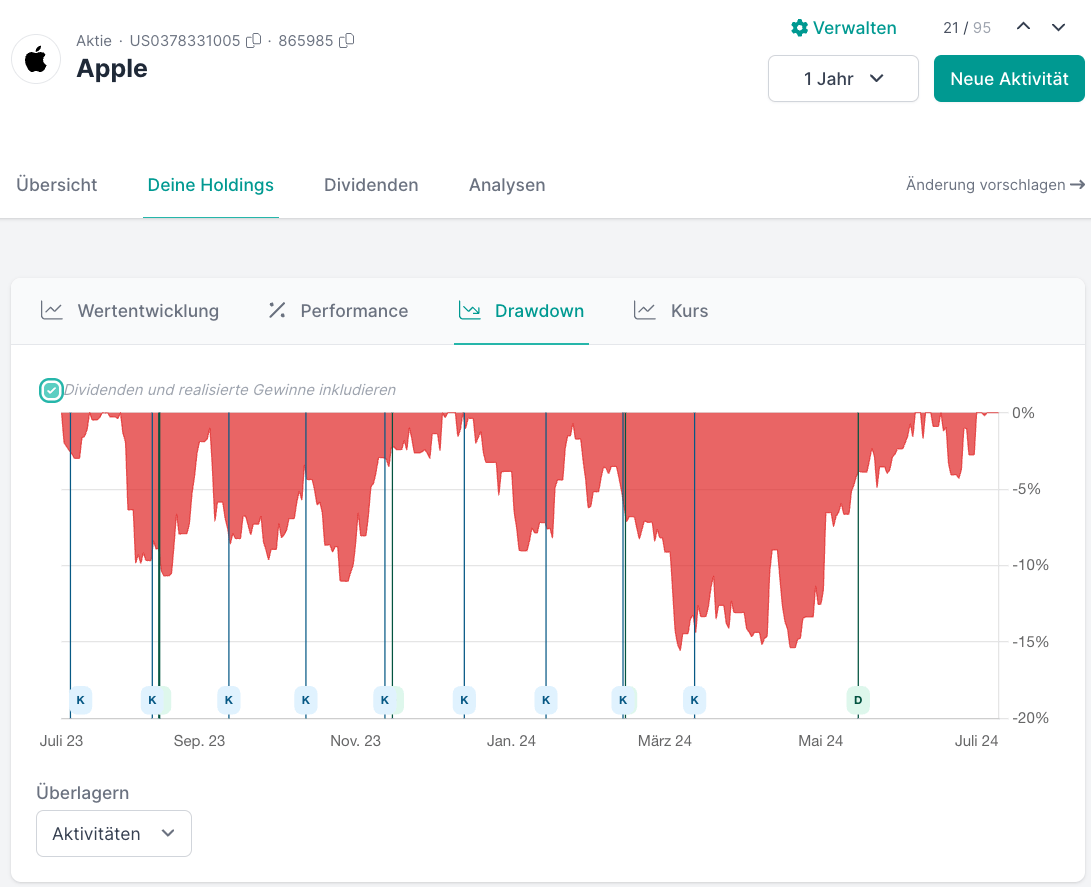The height and width of the screenshot is (887, 1091).
Task: Go to next holding with down chevron
Action: click(1059, 27)
